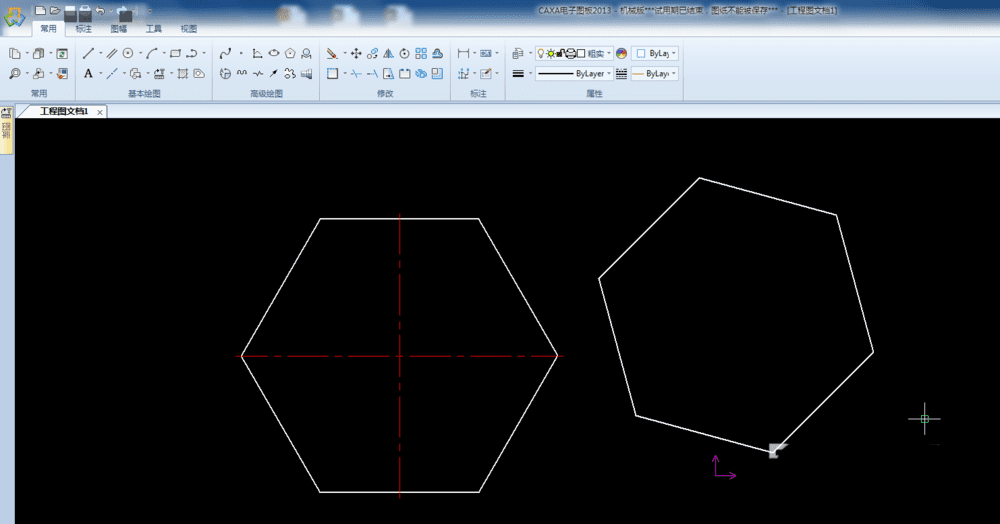Close the 工程图文档1 document tab
1000x524 pixels.
pos(100,112)
